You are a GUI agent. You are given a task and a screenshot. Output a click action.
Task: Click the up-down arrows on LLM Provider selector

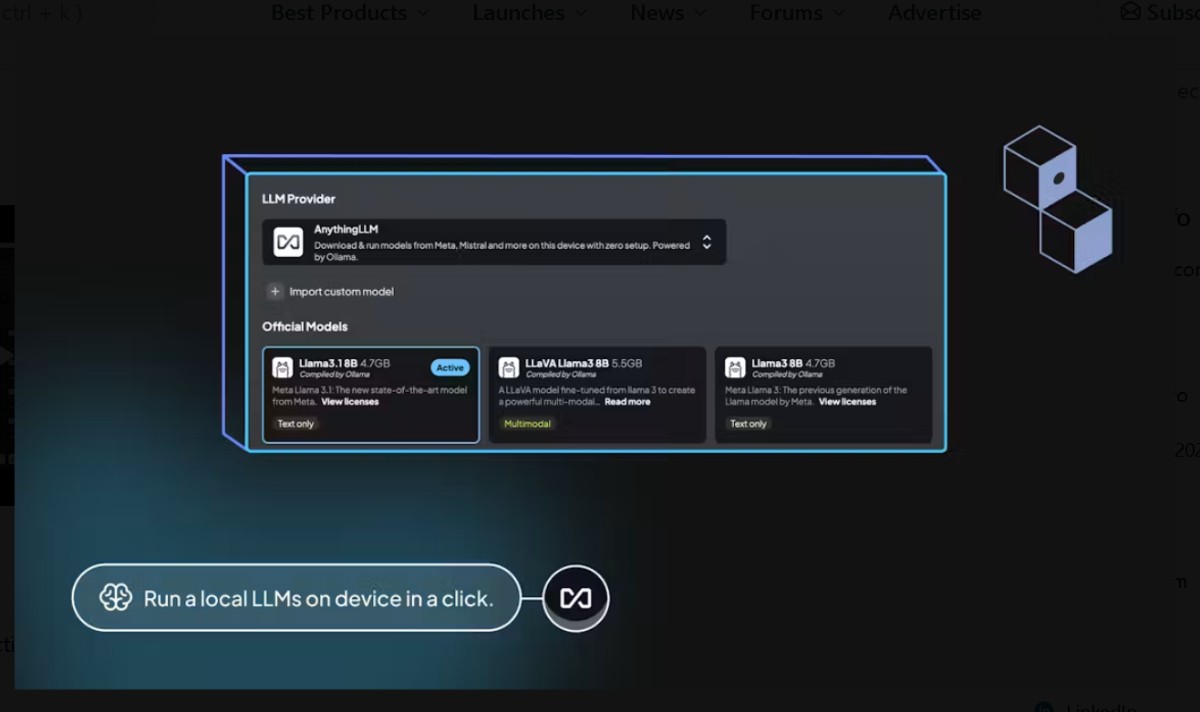[707, 242]
